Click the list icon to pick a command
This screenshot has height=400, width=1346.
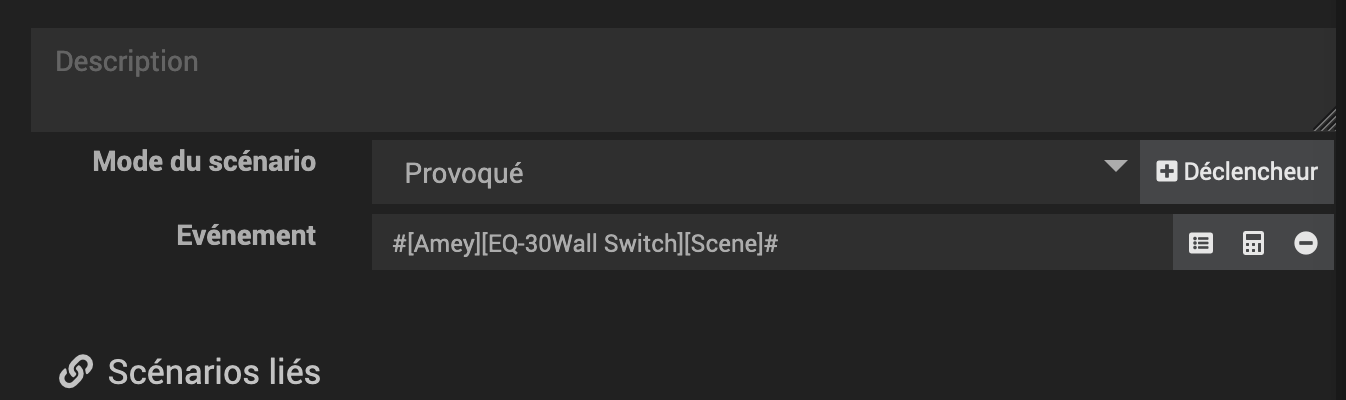pyautogui.click(x=1200, y=243)
